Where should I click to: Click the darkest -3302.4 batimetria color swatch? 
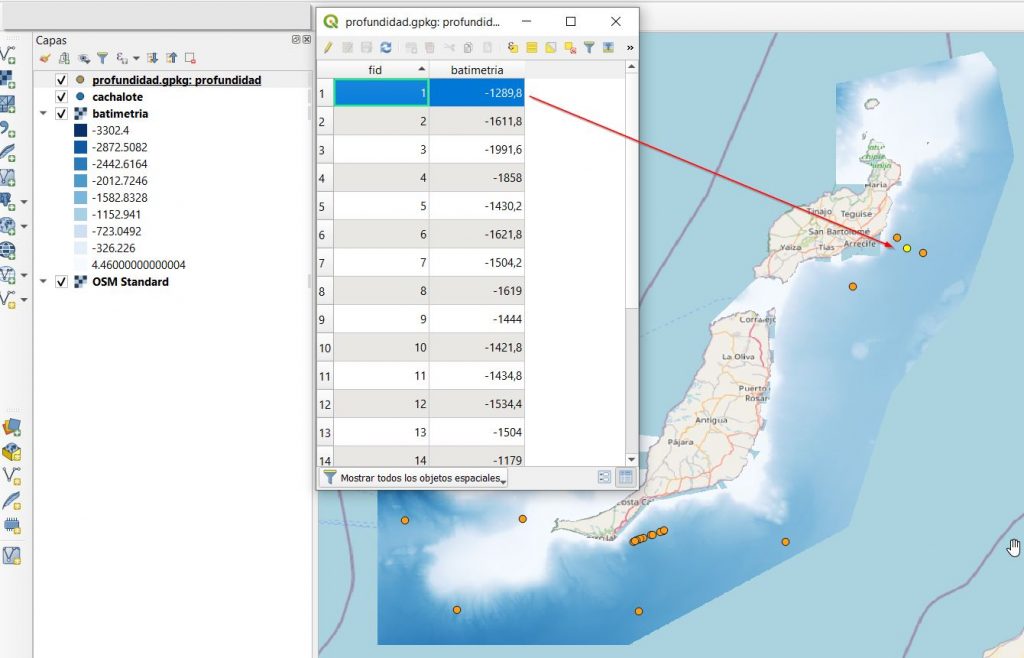coord(82,129)
